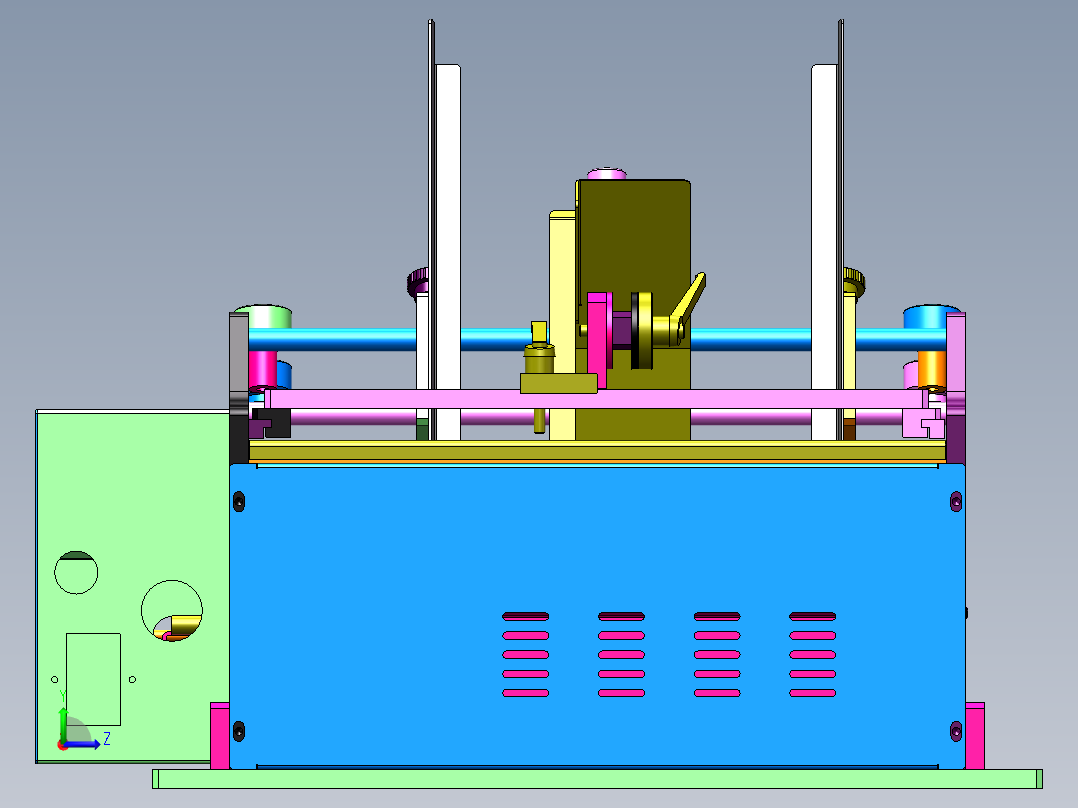Select the long green base plate
Image resolution: width=1078 pixels, height=808 pixels.
click(597, 778)
